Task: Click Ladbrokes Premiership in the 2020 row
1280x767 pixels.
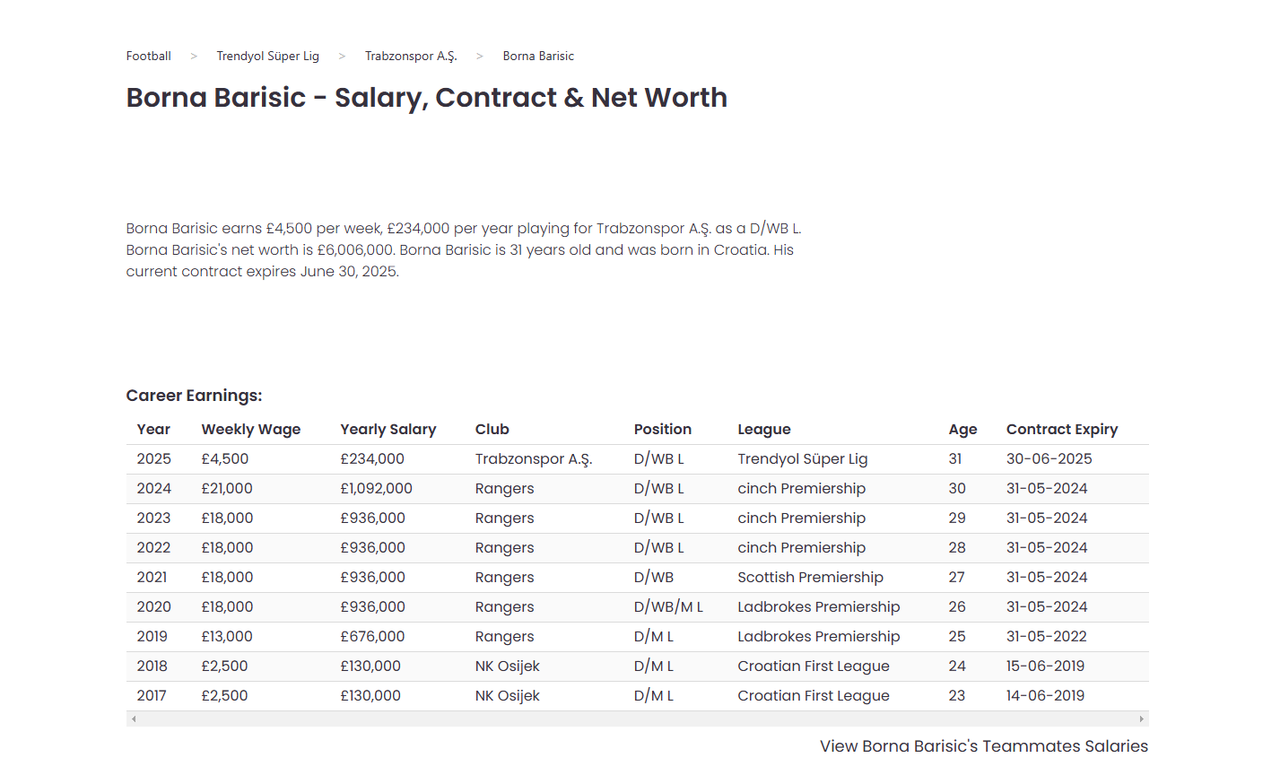Action: tap(819, 607)
